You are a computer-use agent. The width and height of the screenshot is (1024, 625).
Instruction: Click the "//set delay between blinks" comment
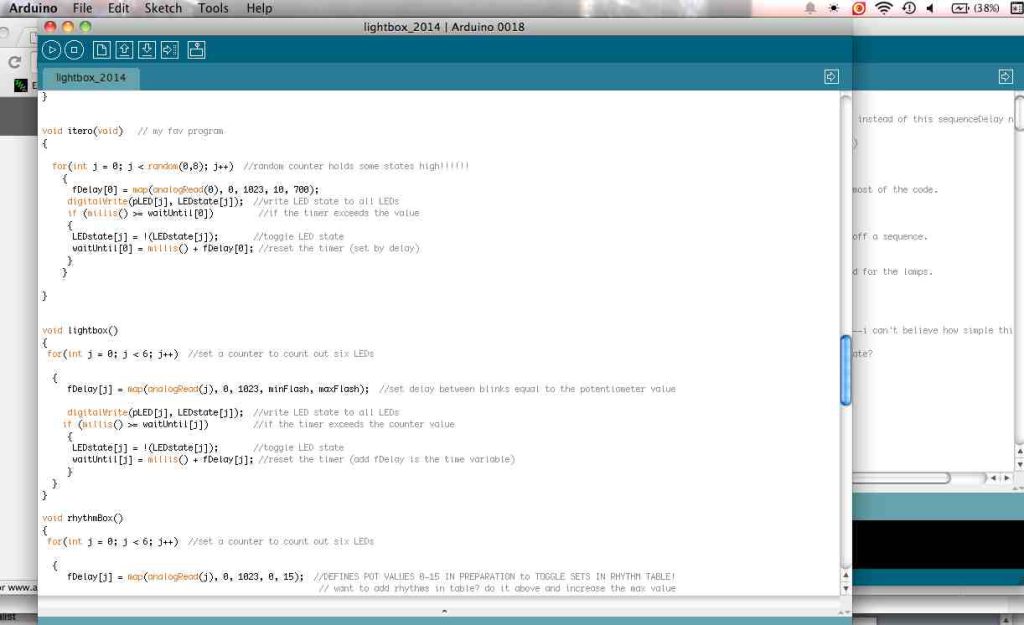click(x=527, y=389)
